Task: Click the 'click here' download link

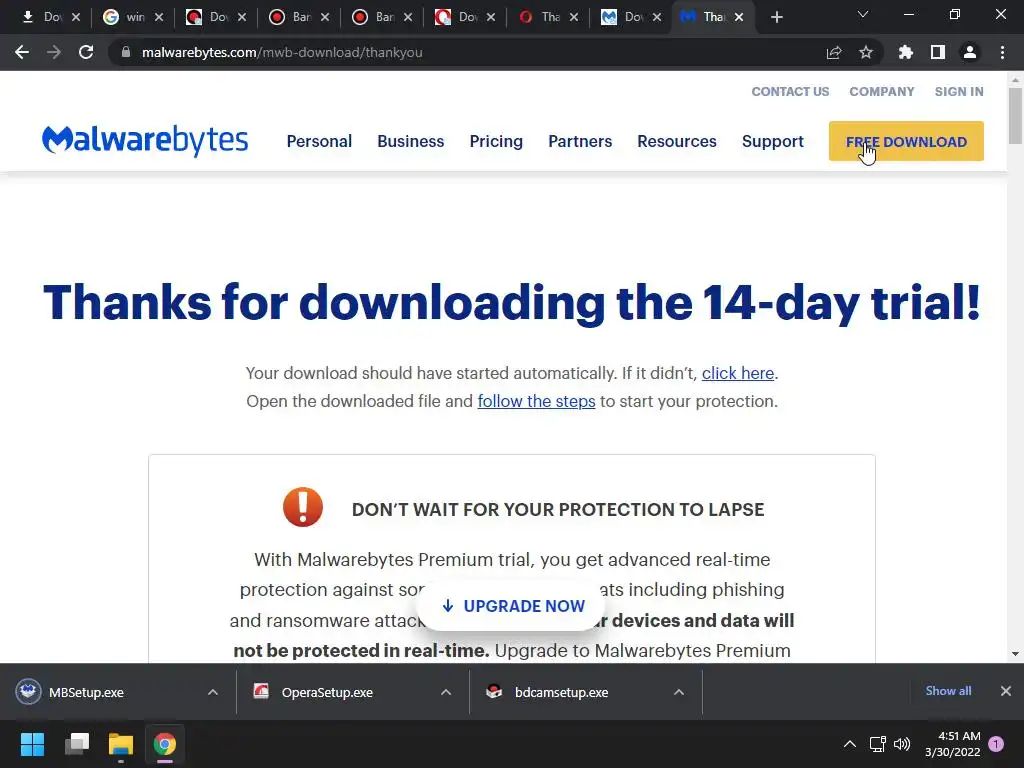Action: tap(737, 373)
